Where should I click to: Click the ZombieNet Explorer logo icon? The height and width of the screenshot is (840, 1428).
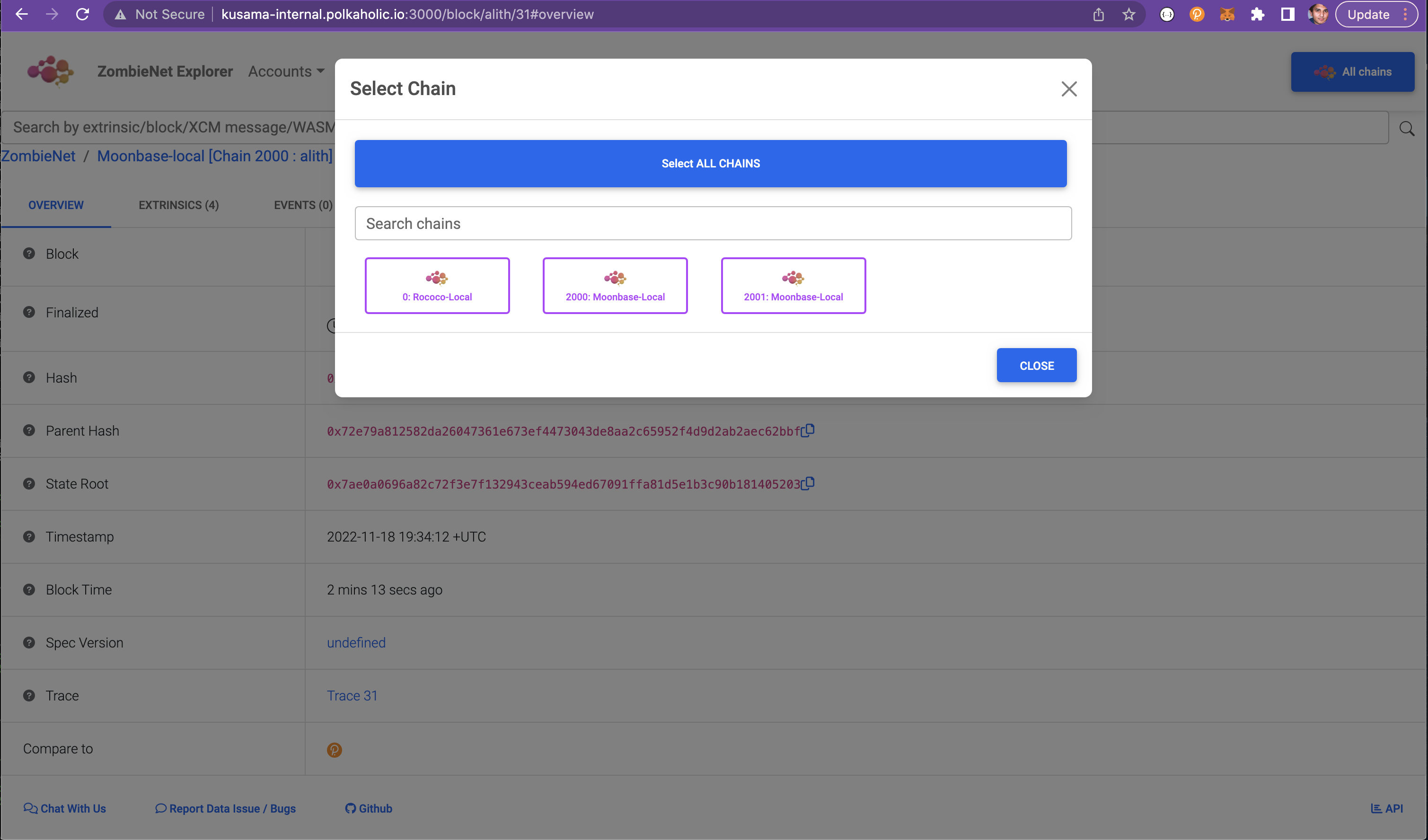(x=51, y=71)
